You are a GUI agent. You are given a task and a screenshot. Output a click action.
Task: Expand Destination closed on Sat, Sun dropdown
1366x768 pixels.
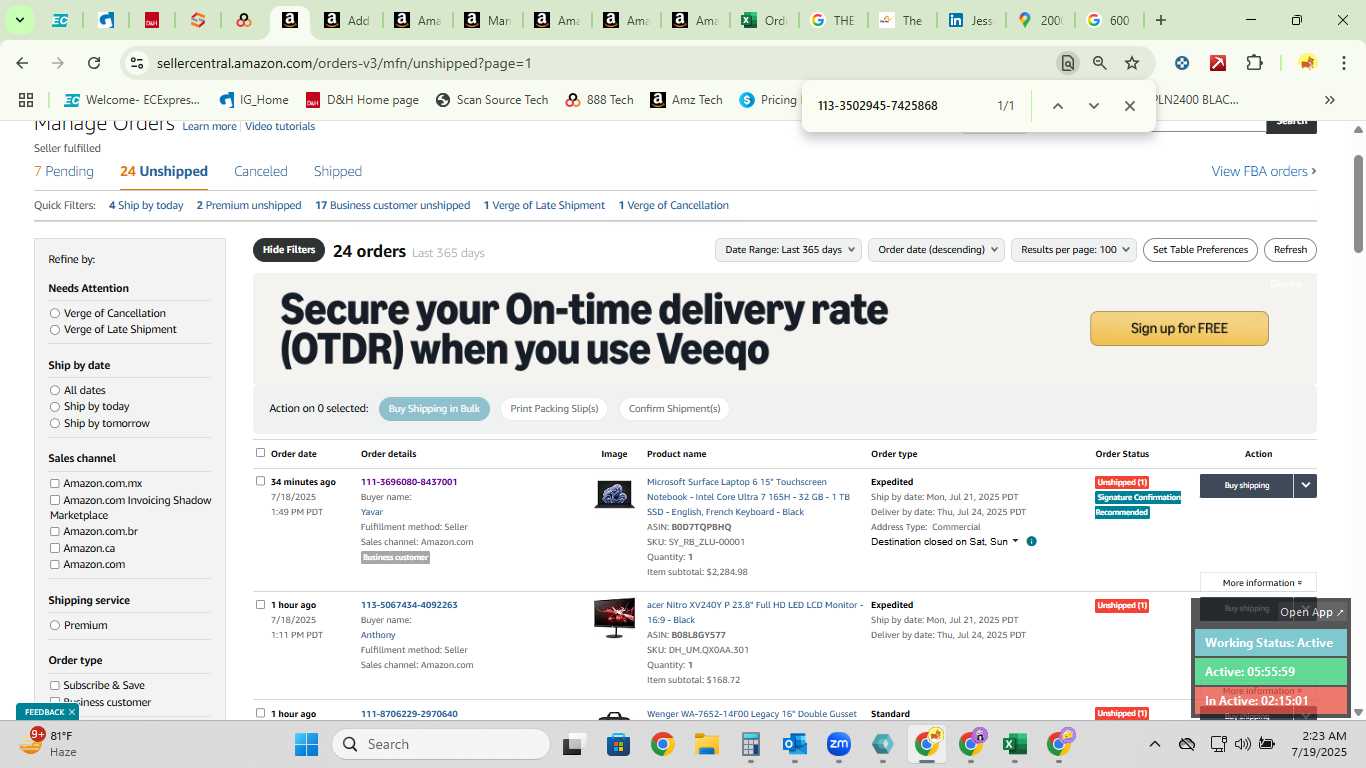[945, 542]
